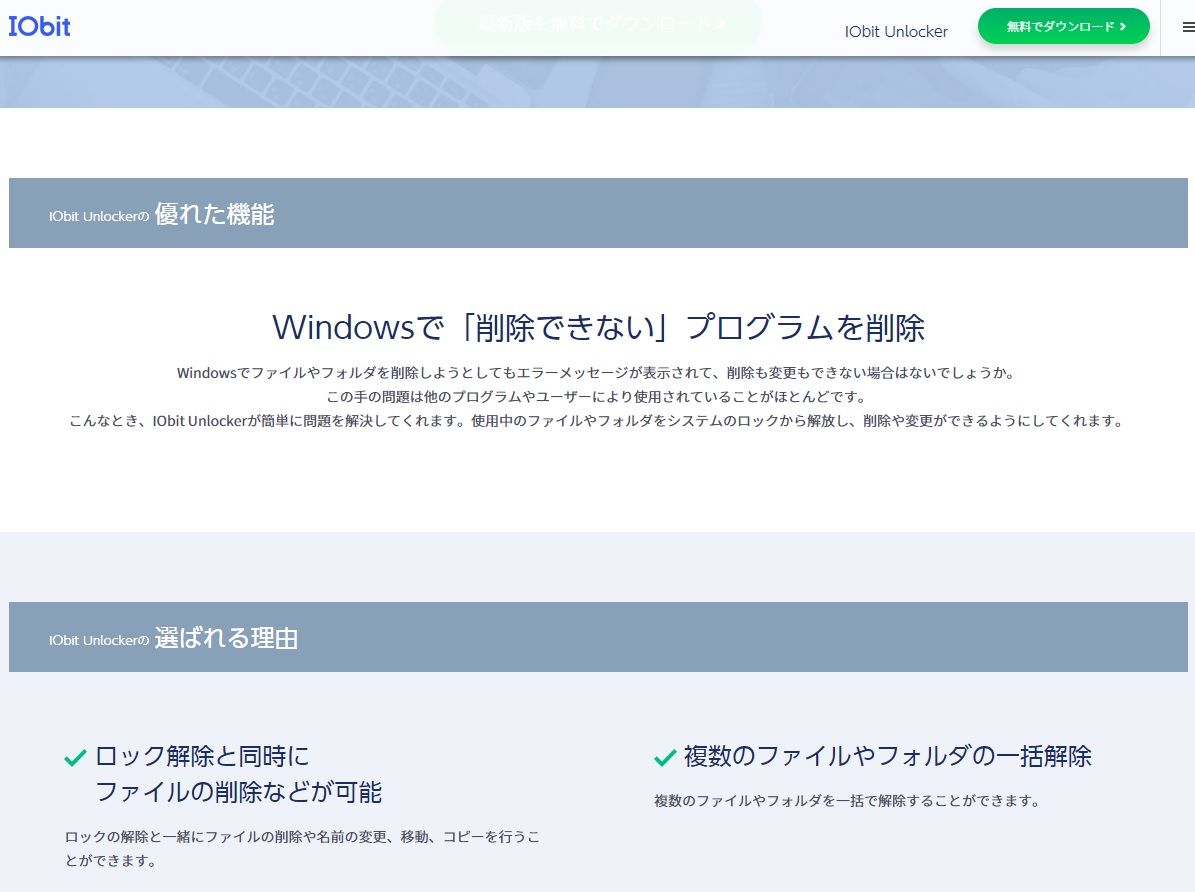Click sentence starting Windowsでファイルやフォルダを削除しよう
Screen dimensions: 1195x892
[x=596, y=373]
